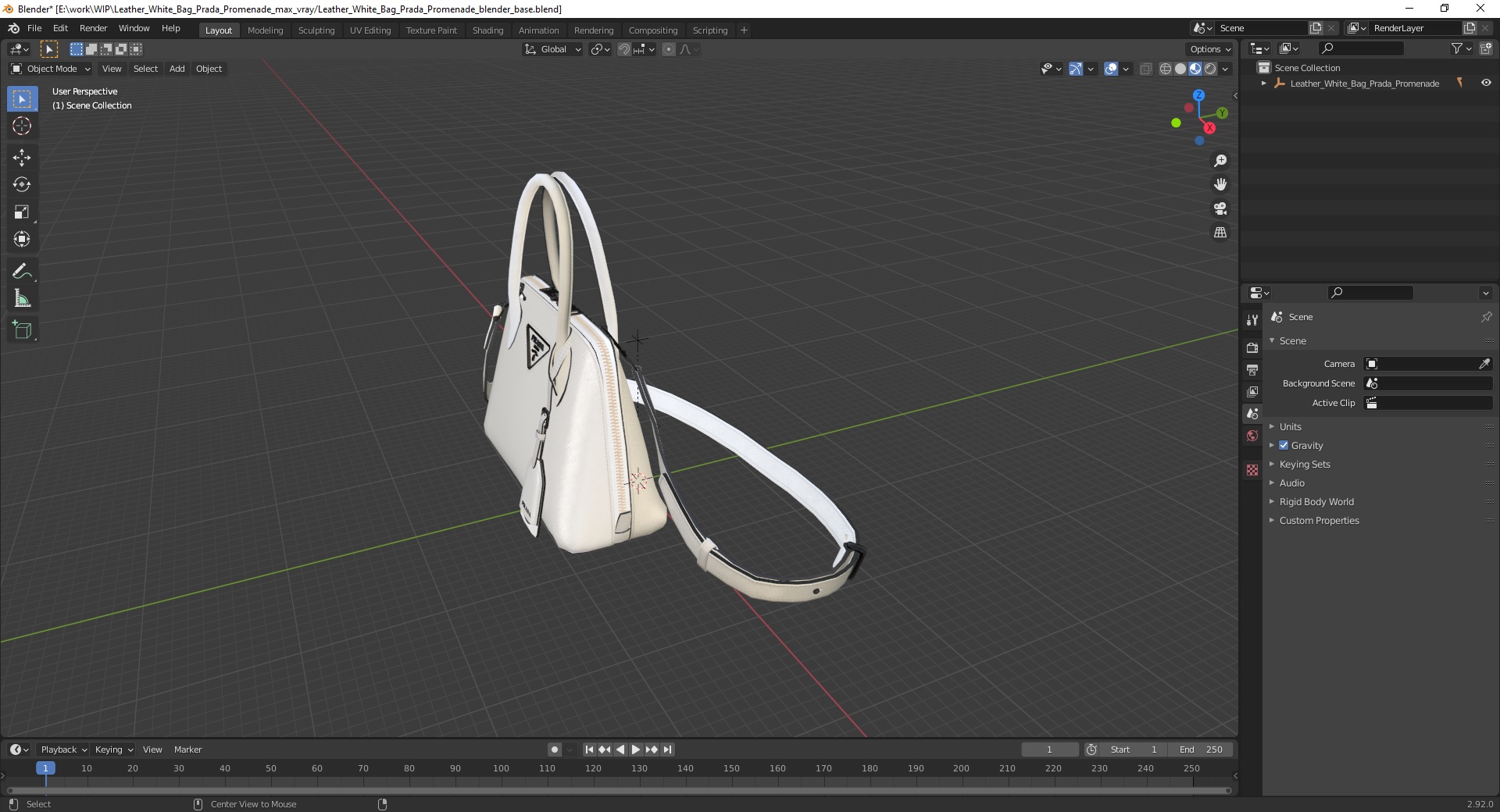This screenshot has width=1500, height=812.
Task: Add new workspace with plus button
Action: point(744,30)
